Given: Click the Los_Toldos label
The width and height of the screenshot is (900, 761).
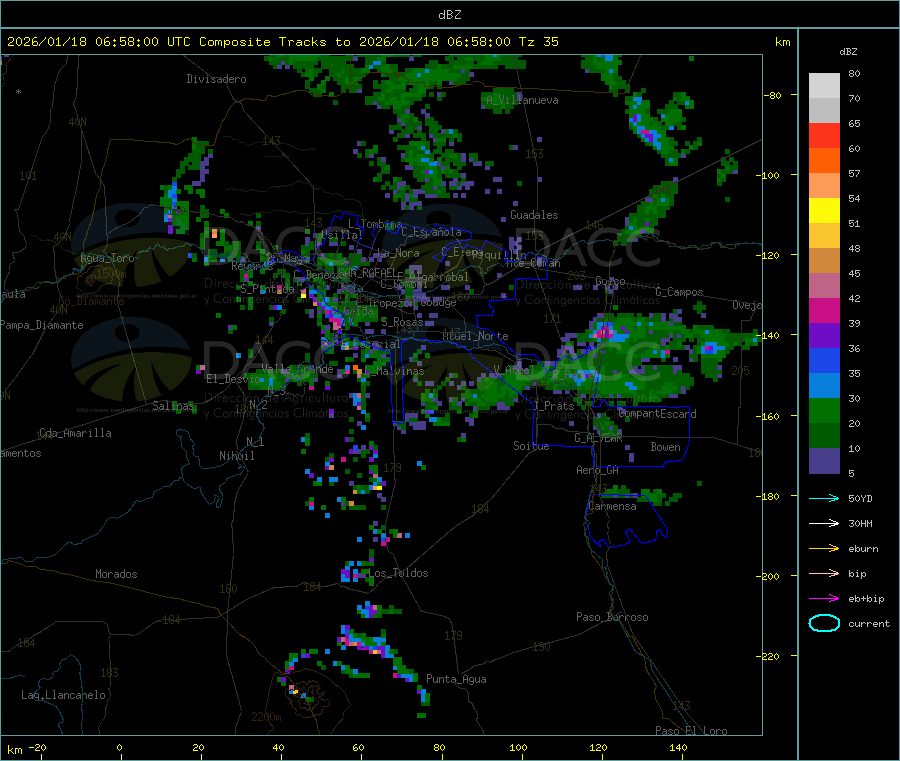Looking at the screenshot, I should coord(398,573).
